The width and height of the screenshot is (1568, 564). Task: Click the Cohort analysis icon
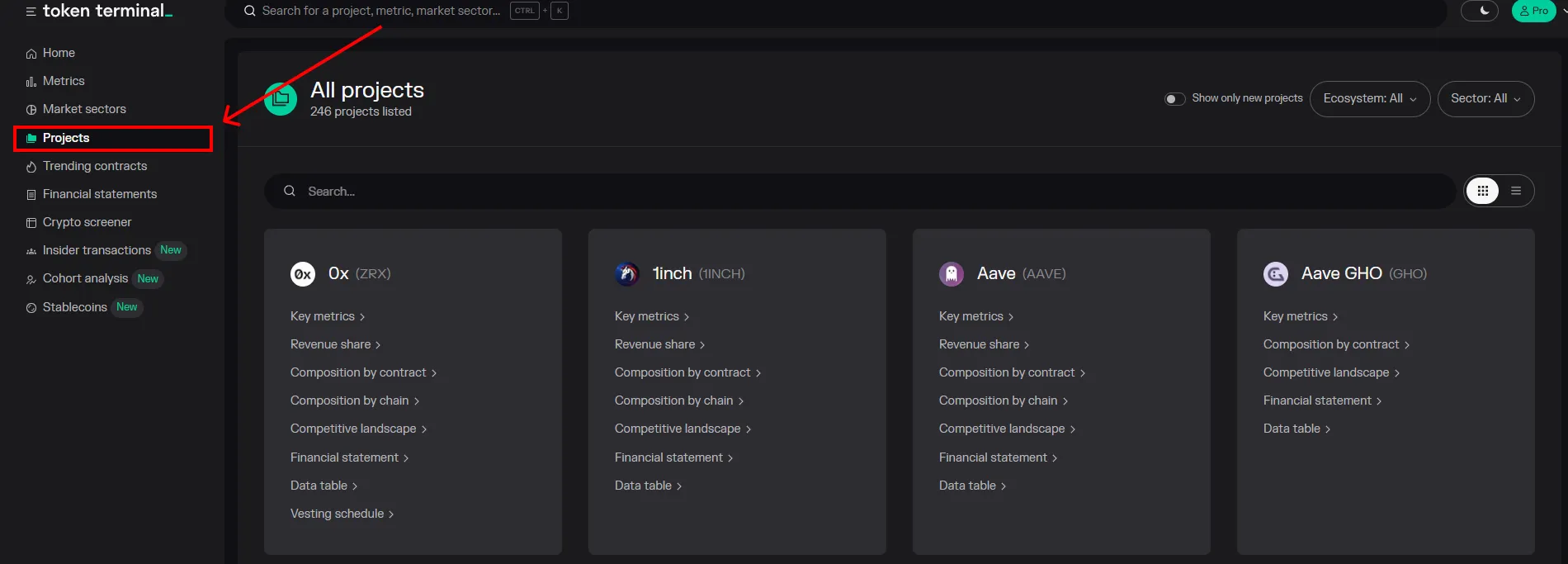(31, 279)
